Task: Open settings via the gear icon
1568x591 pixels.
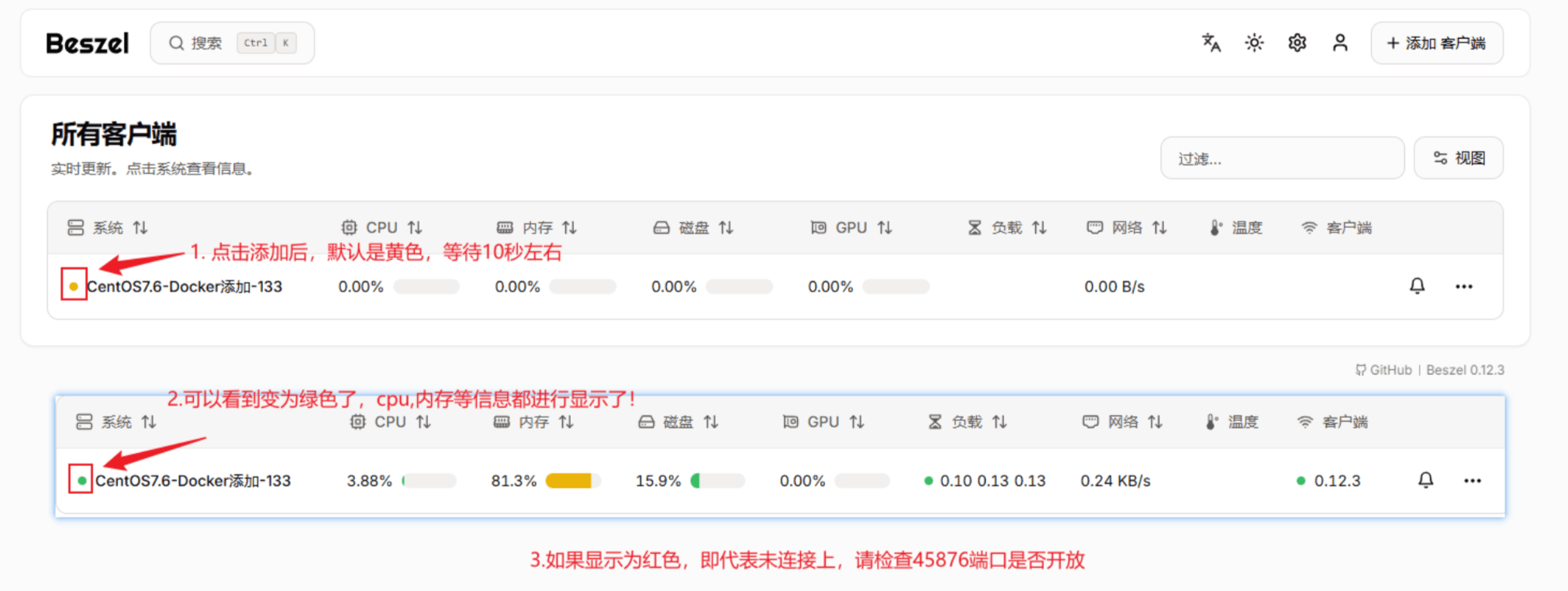Action: click(1297, 43)
